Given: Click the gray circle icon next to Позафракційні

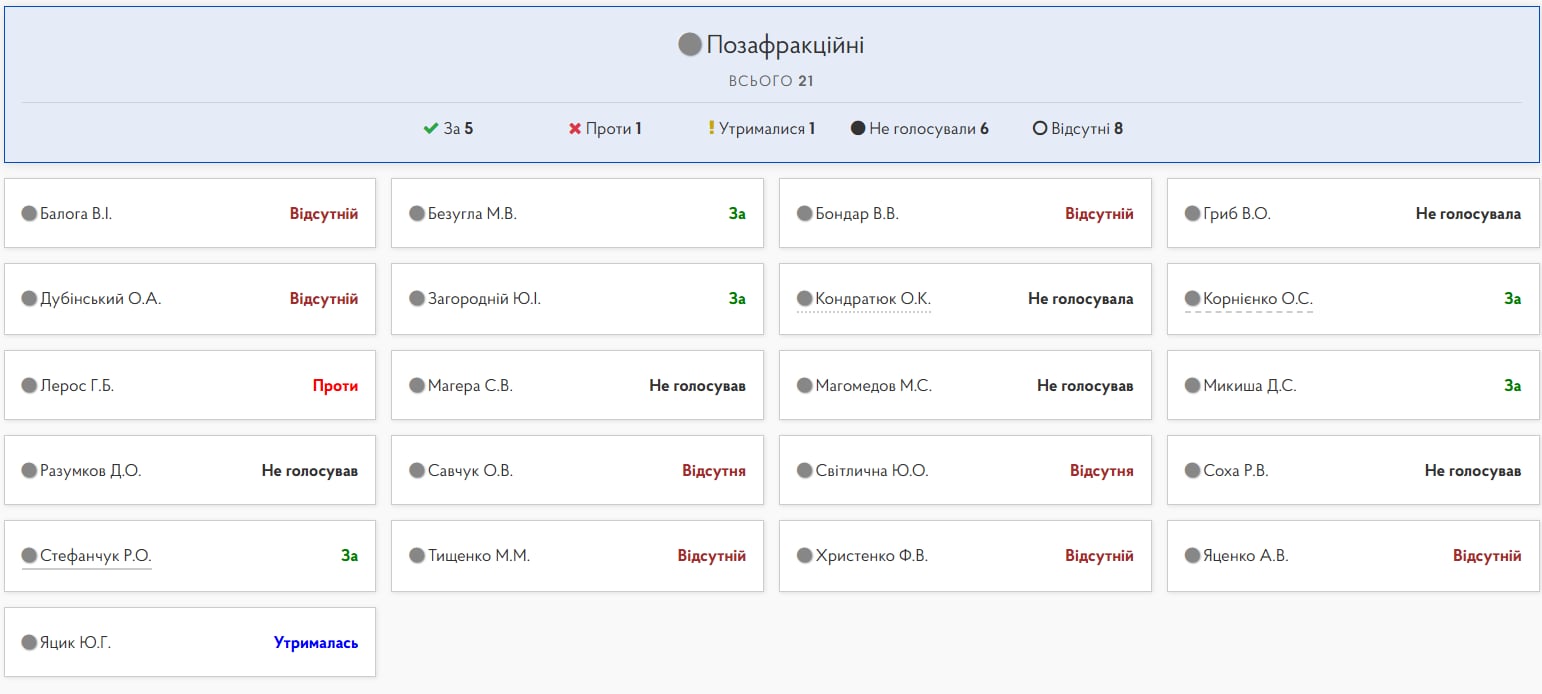Looking at the screenshot, I should coord(689,45).
